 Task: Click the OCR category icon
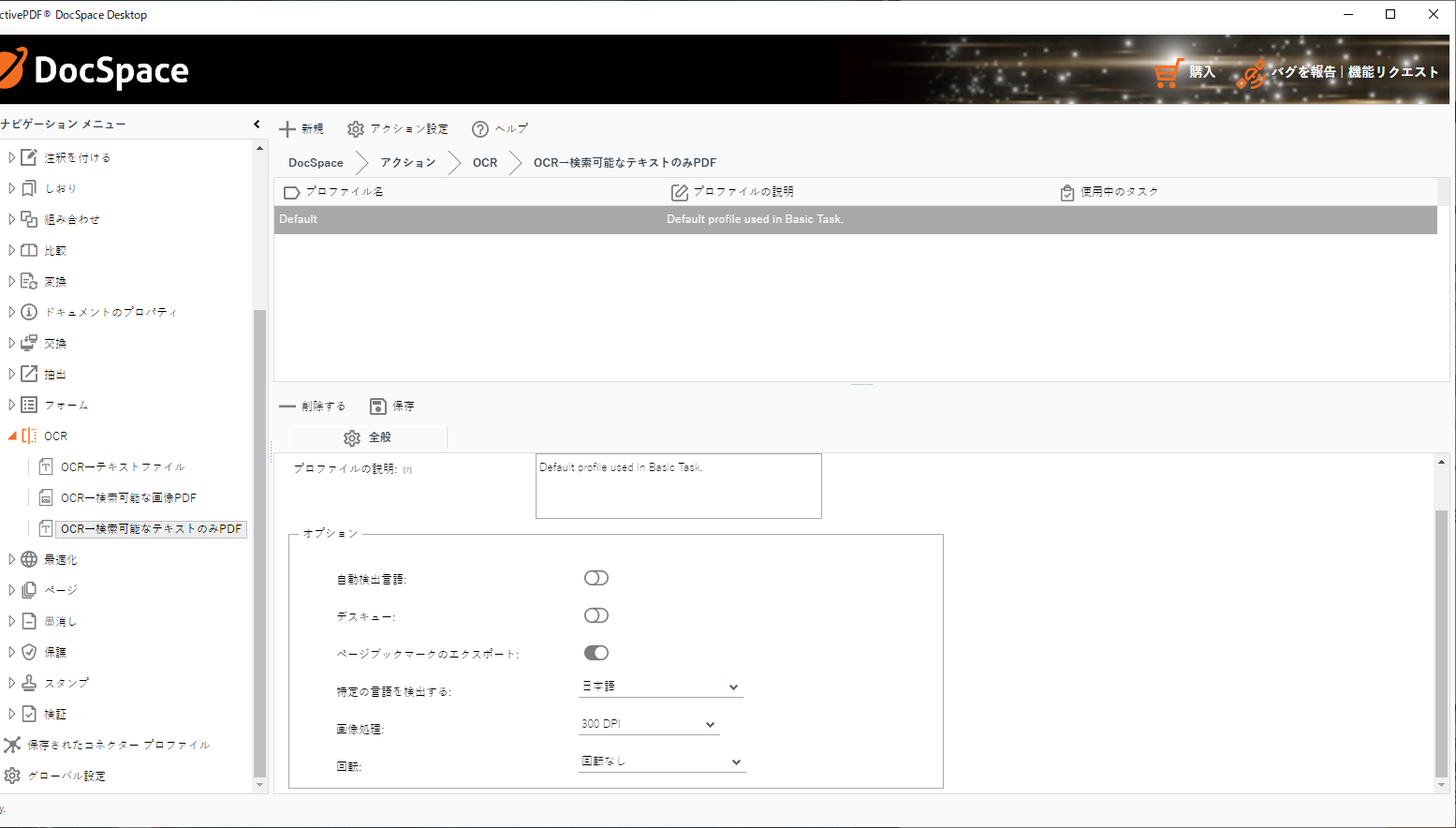point(29,436)
